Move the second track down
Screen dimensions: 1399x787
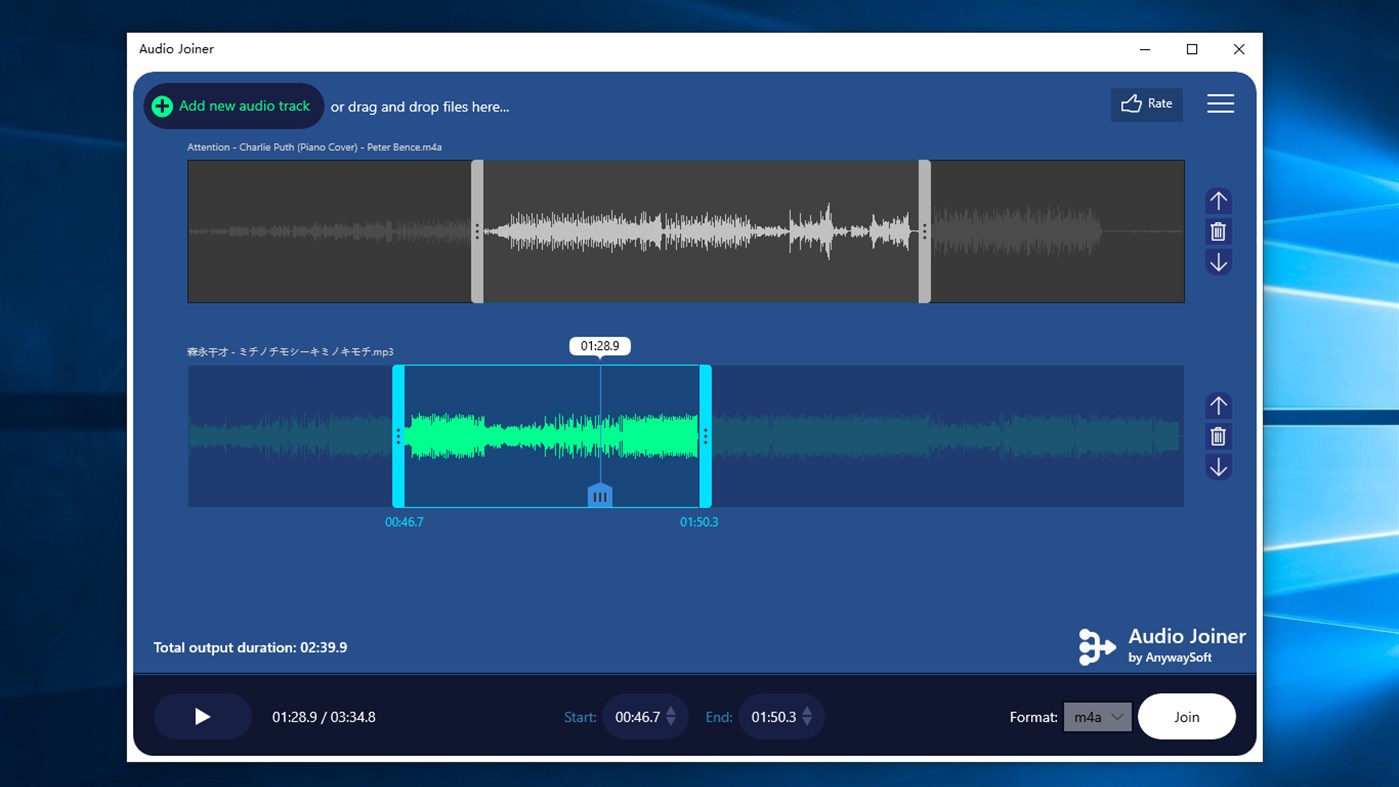pos(1218,467)
